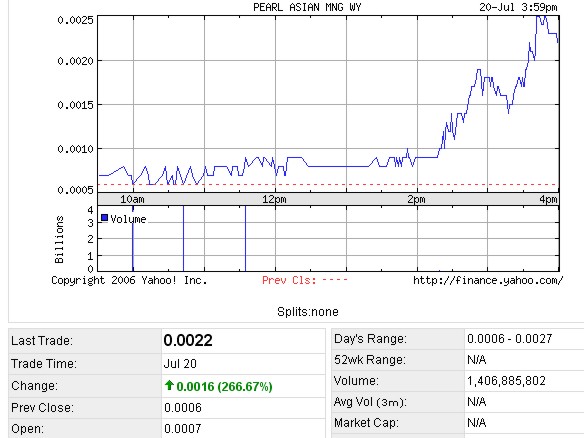Click the N/A value for 52wk Range
This screenshot has width=584, height=438.
[477, 360]
